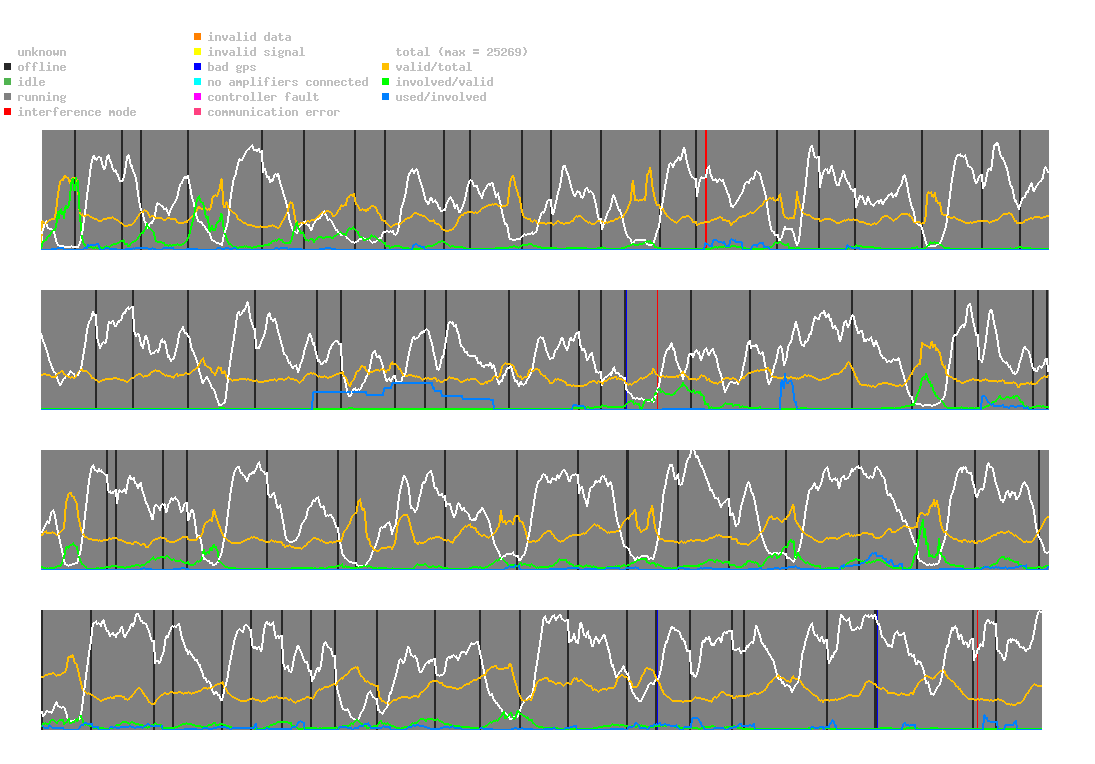The image size is (1095, 764).
Task: Select the magenta controller fault swatch
Action: [198, 97]
